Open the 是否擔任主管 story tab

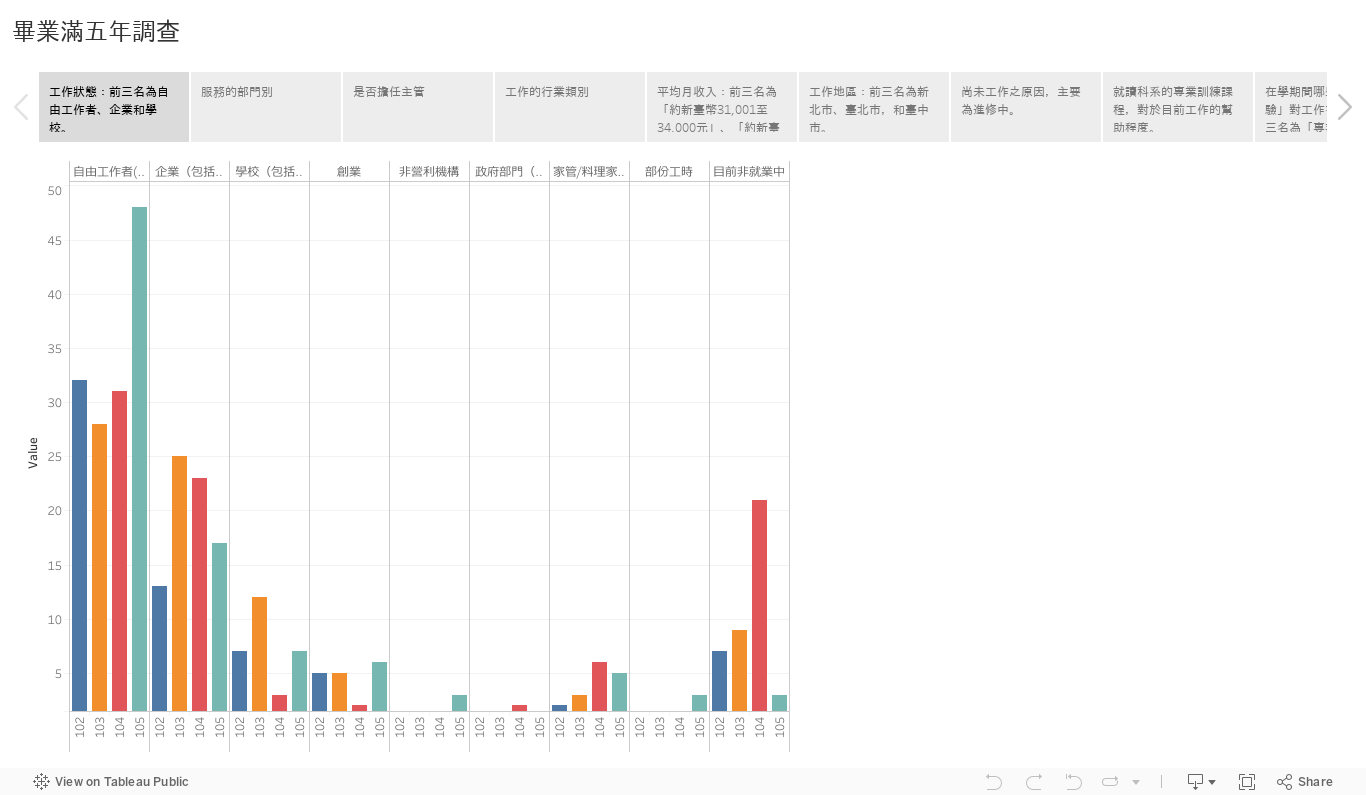pos(418,107)
